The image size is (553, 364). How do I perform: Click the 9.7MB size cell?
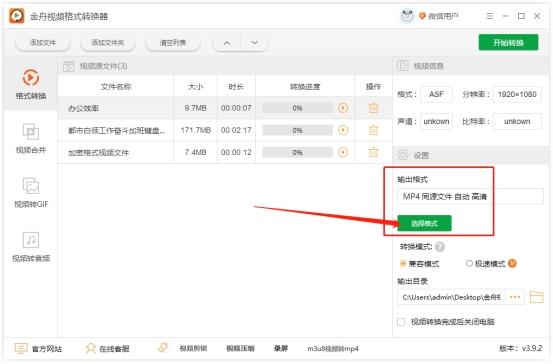(x=195, y=108)
